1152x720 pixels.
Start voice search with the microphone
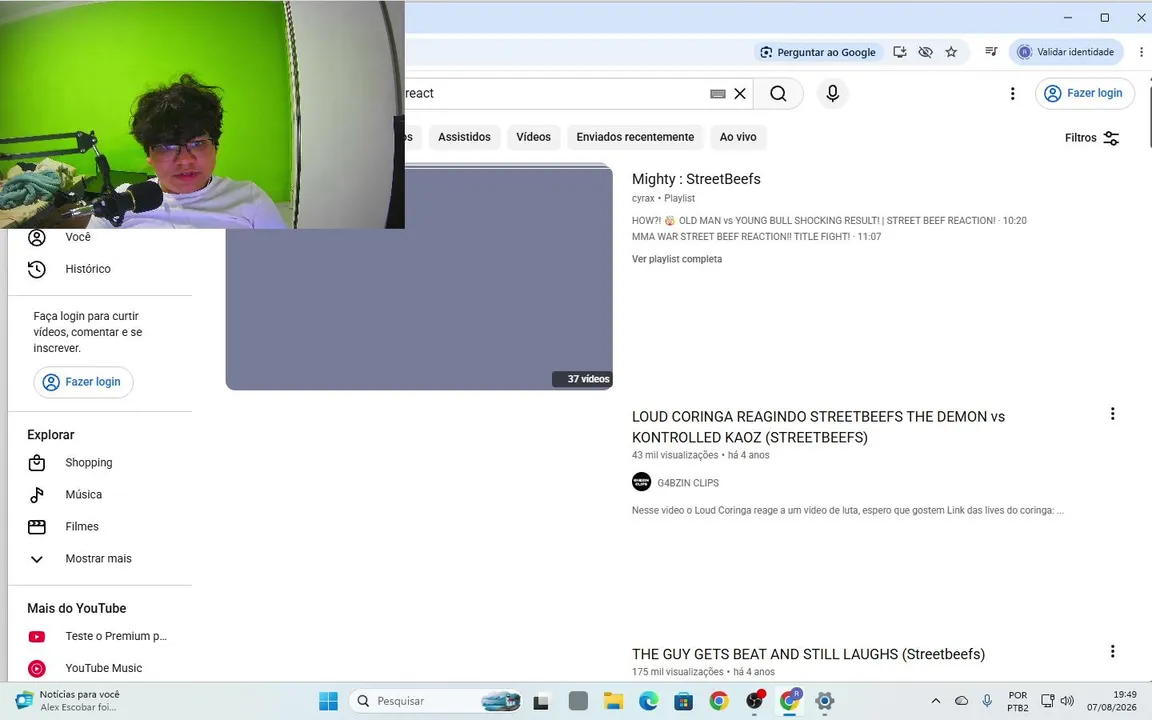pyautogui.click(x=832, y=93)
